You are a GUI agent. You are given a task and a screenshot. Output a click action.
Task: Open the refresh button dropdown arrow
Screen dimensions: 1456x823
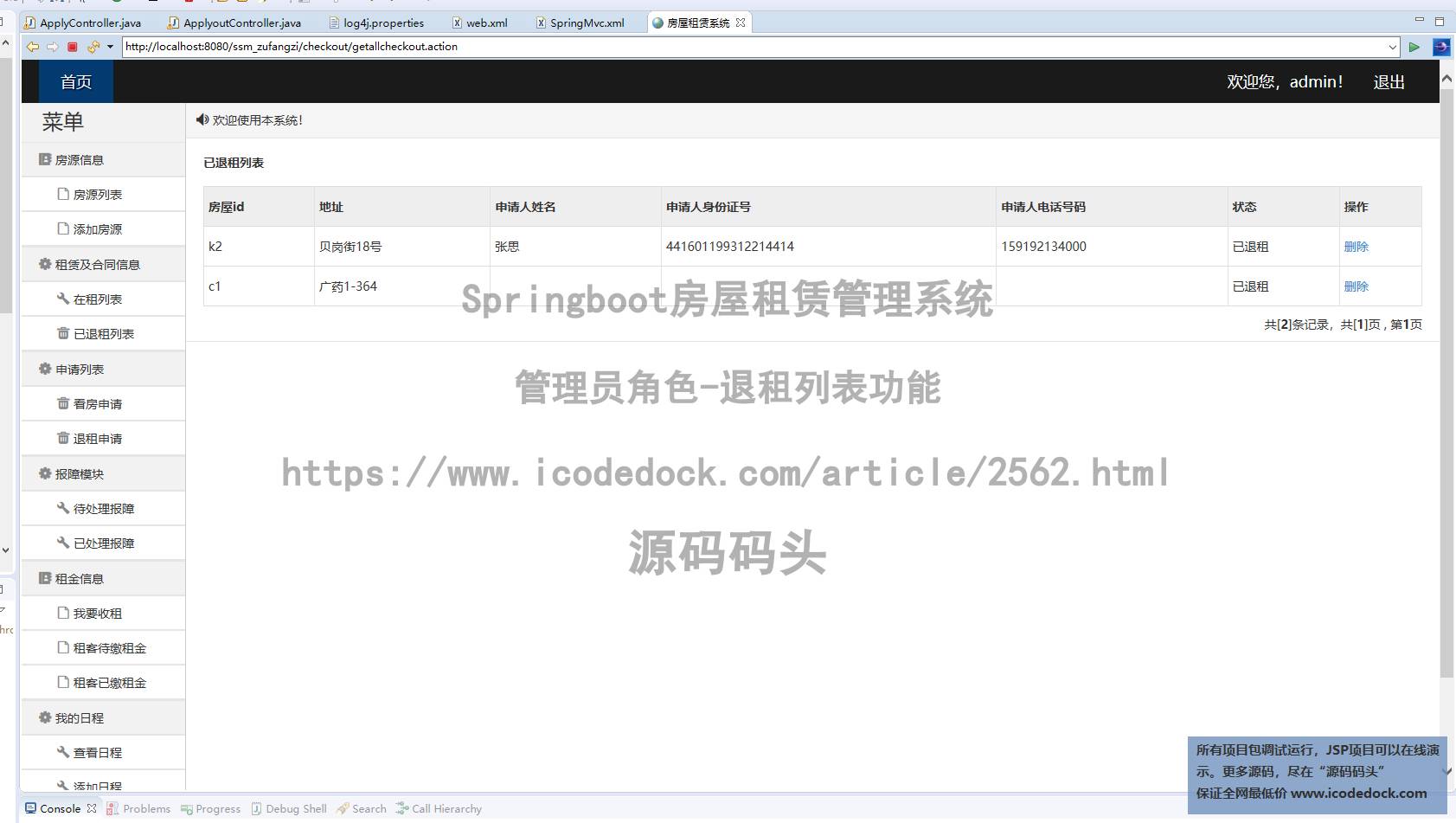[x=110, y=47]
